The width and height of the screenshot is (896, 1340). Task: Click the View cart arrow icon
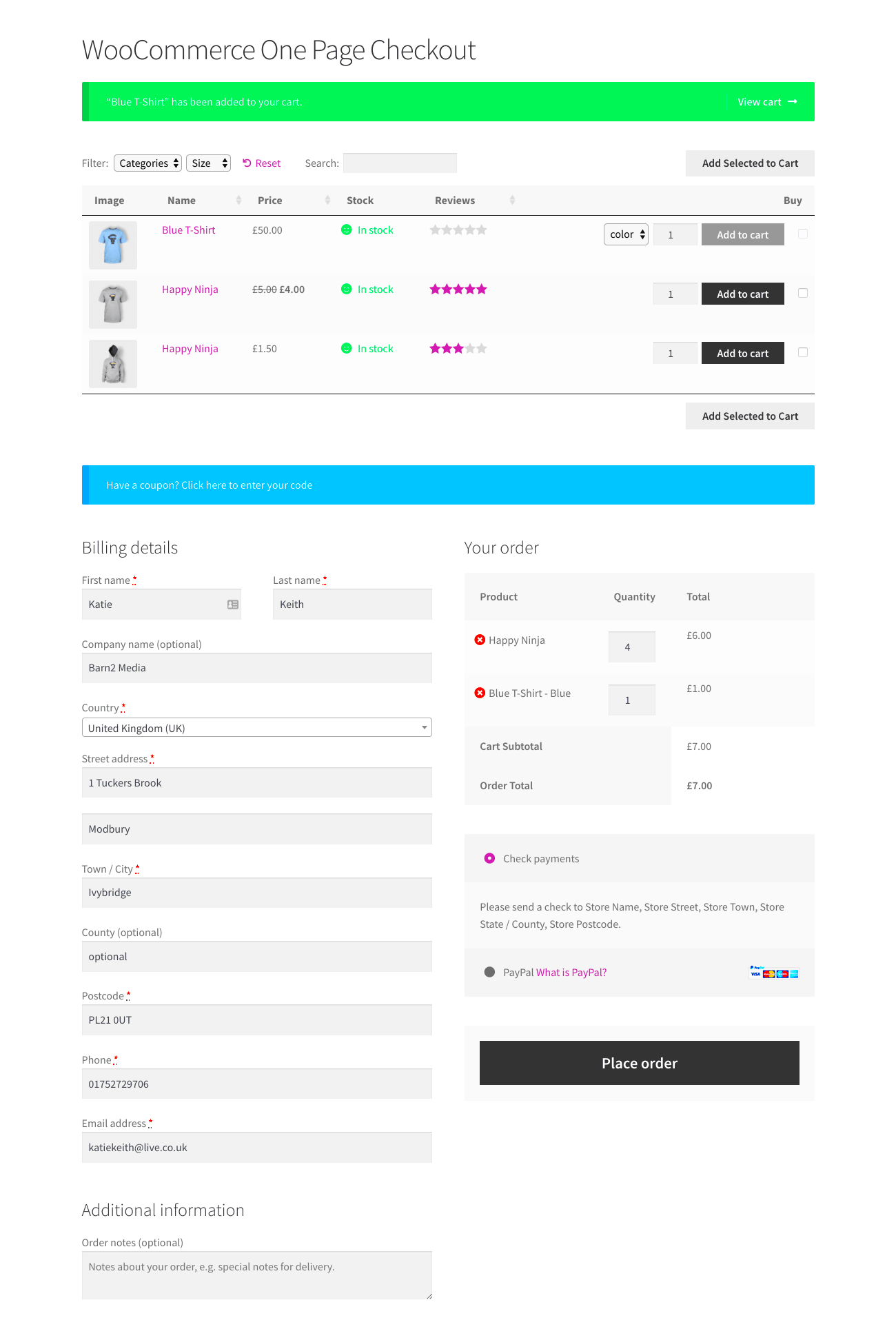[793, 102]
